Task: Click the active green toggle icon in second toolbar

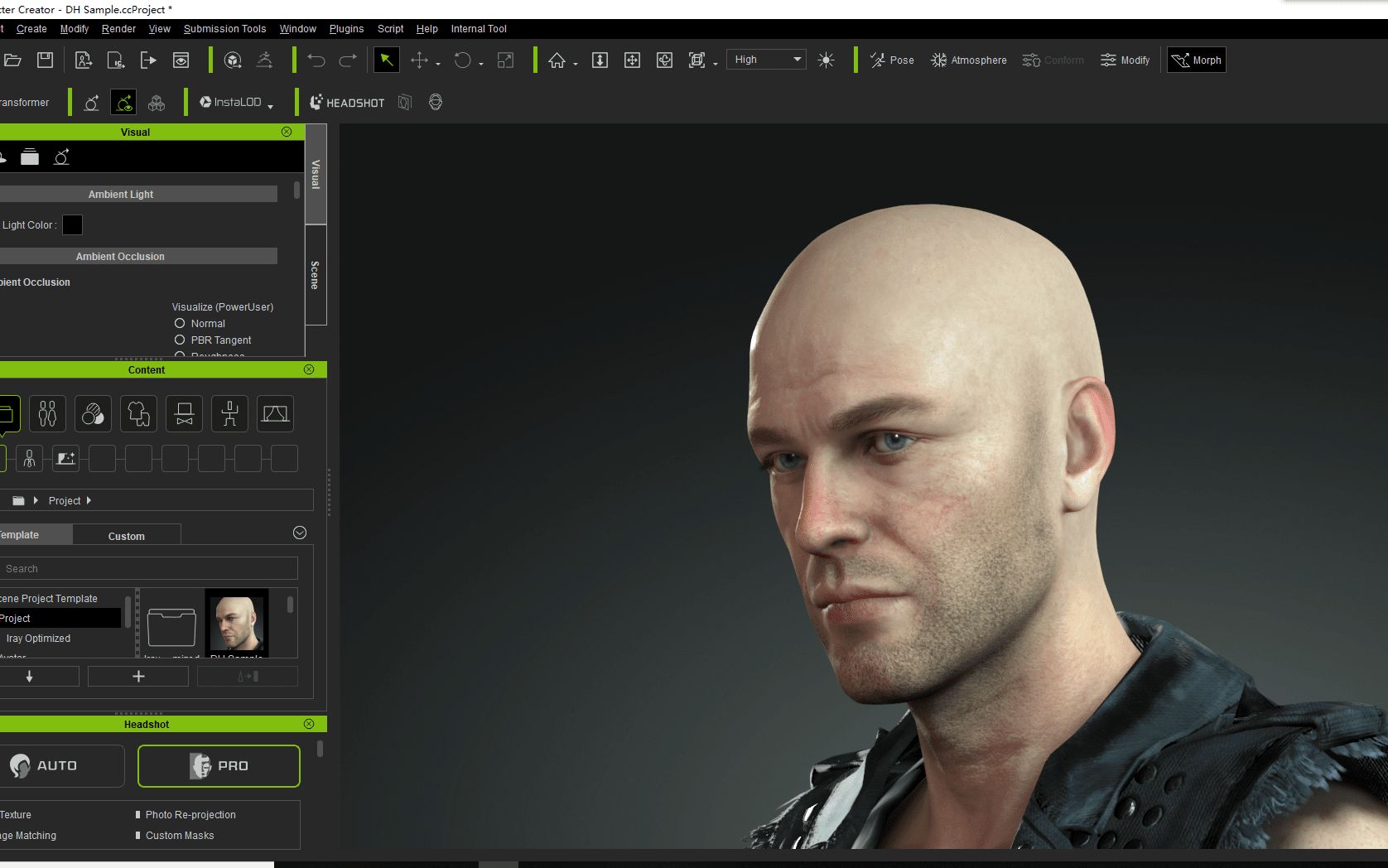Action: [123, 102]
